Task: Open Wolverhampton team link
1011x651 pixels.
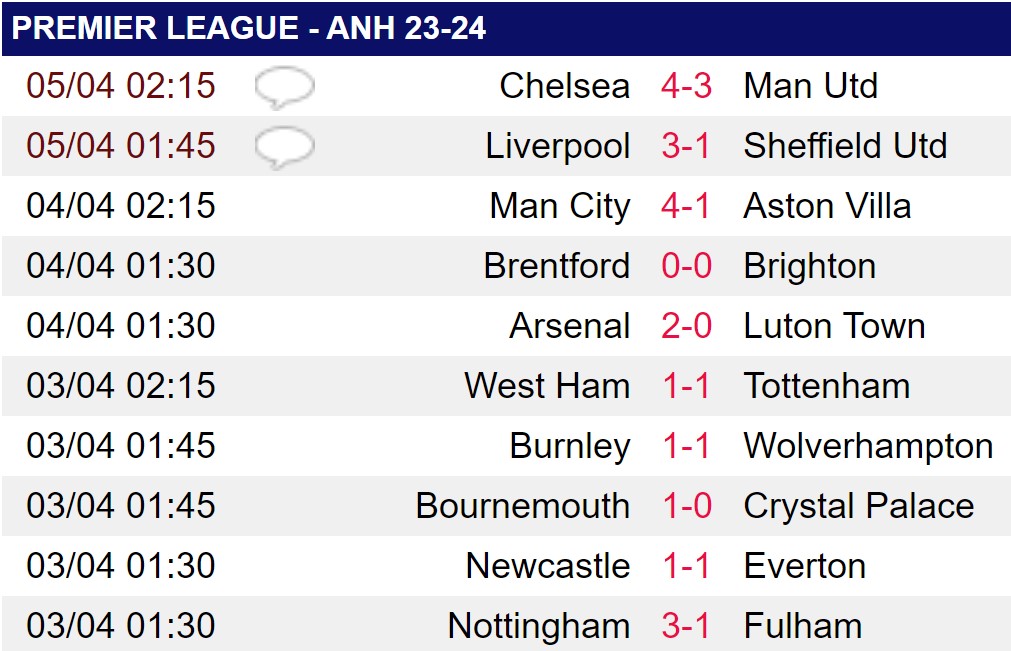Action: coord(868,447)
